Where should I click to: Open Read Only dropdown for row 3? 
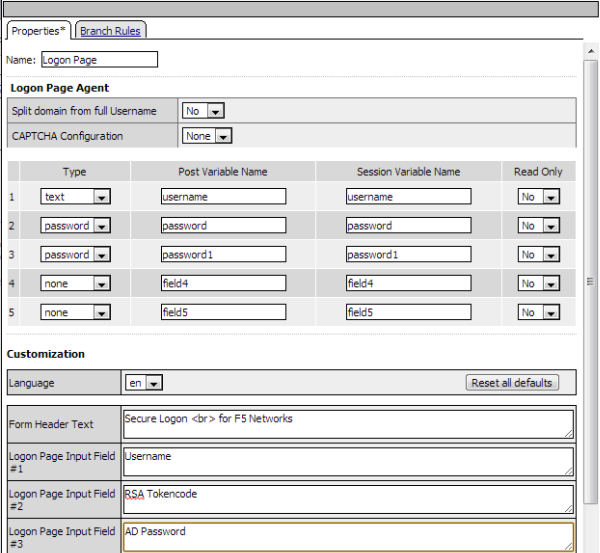point(538,255)
